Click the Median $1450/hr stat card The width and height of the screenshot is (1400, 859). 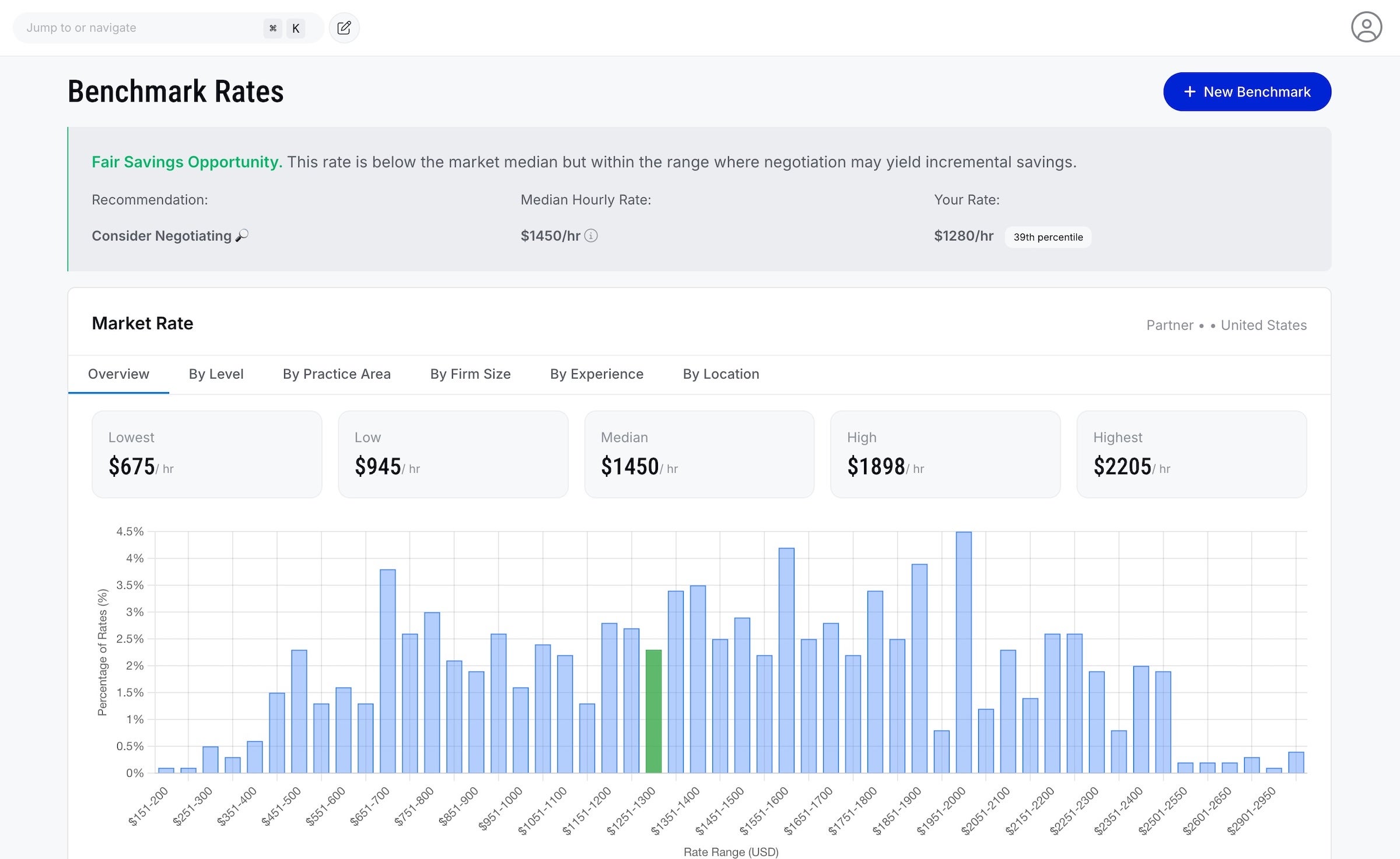click(699, 455)
